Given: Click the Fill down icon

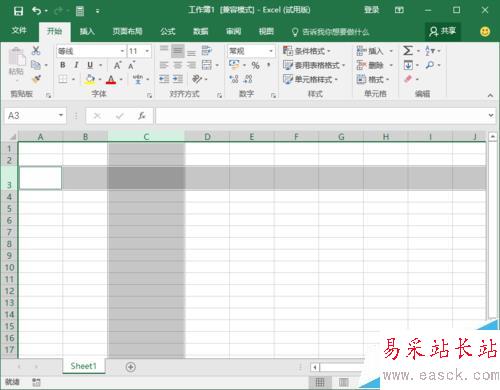Looking at the screenshot, I should [408, 65].
